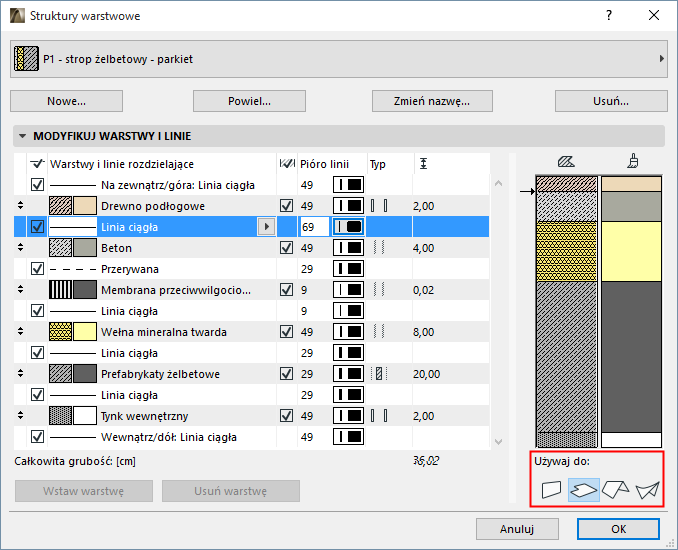Click the Help question mark in title bar
678x550 pixels.
click(x=609, y=16)
